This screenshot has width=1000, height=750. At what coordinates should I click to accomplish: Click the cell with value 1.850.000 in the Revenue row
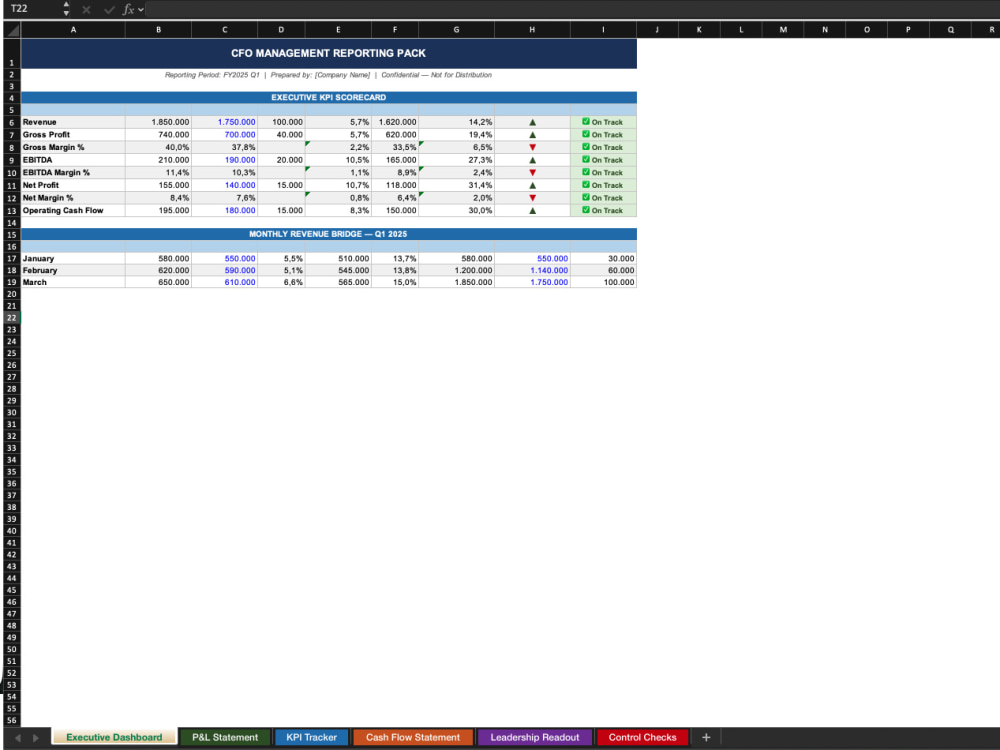click(158, 122)
